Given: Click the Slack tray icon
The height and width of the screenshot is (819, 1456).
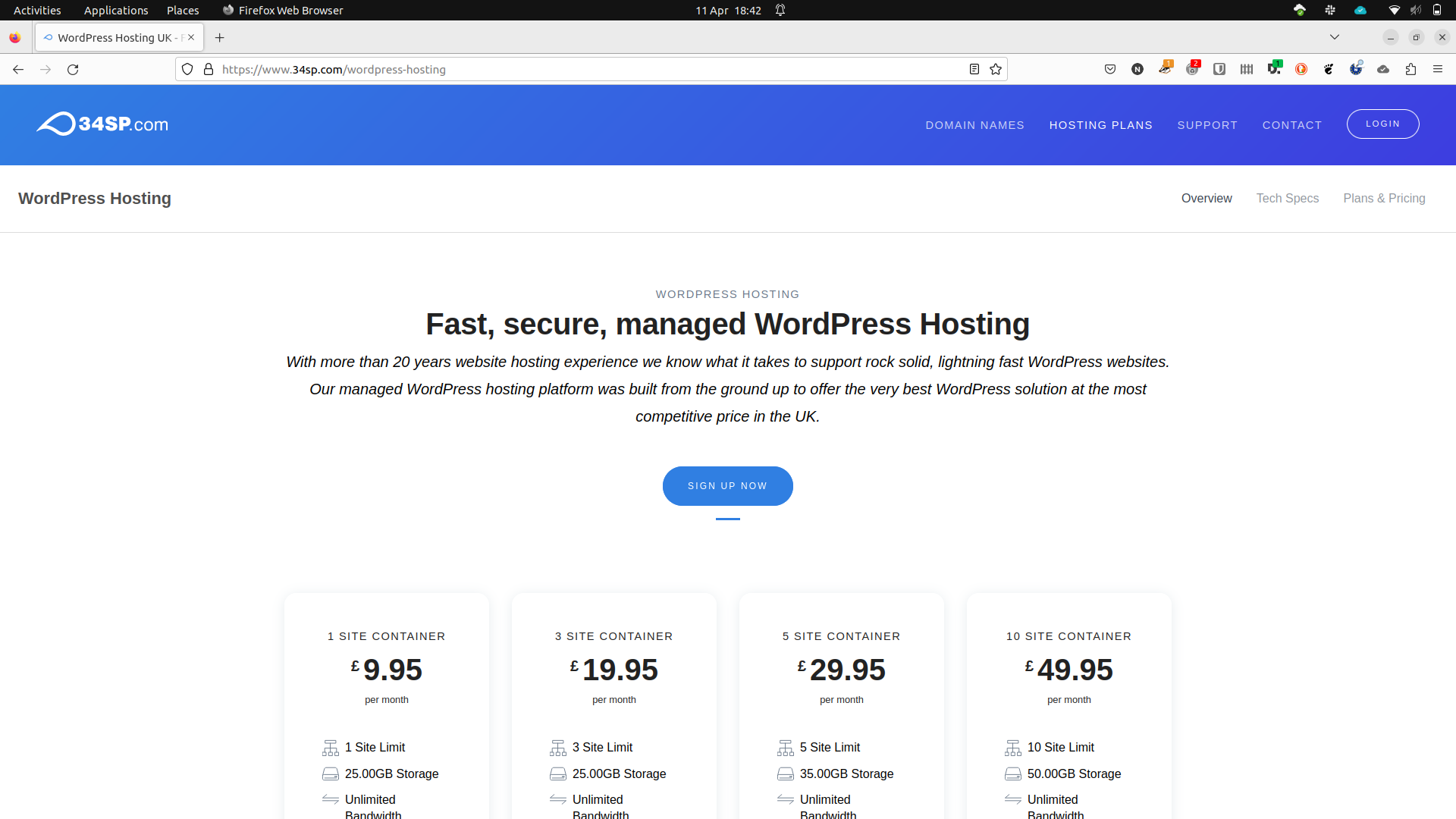Looking at the screenshot, I should (1330, 10).
